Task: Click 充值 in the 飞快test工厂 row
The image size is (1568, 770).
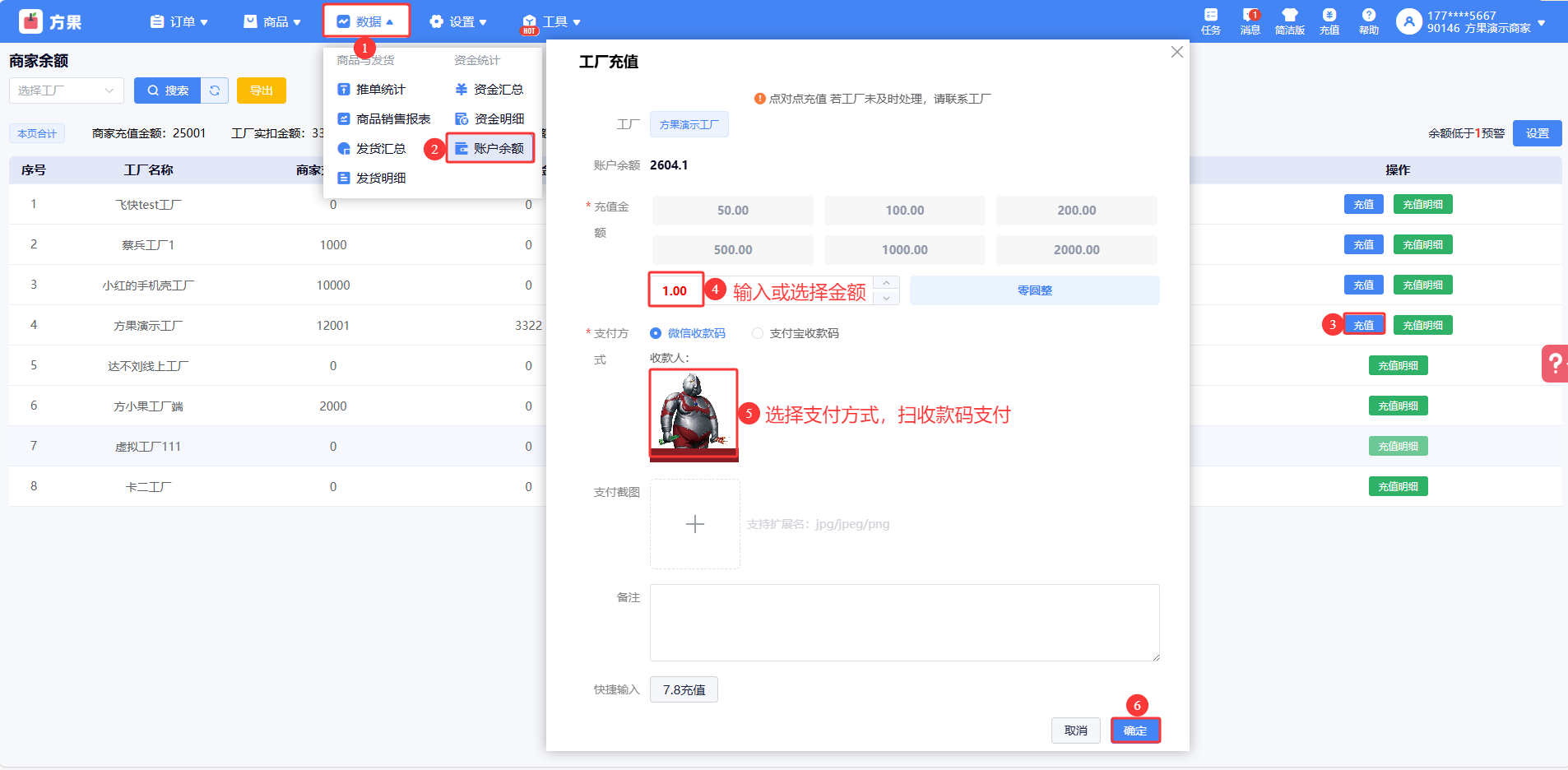Action: [1364, 204]
